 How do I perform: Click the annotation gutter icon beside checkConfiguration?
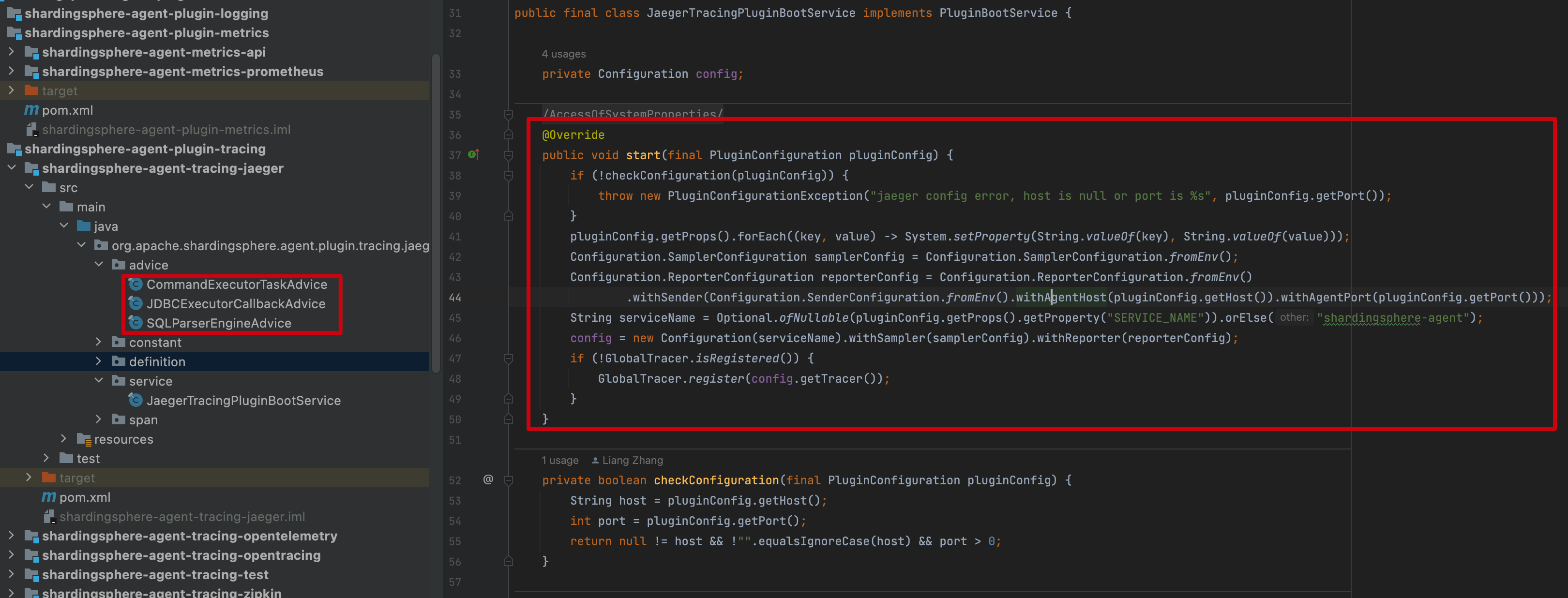(x=487, y=480)
